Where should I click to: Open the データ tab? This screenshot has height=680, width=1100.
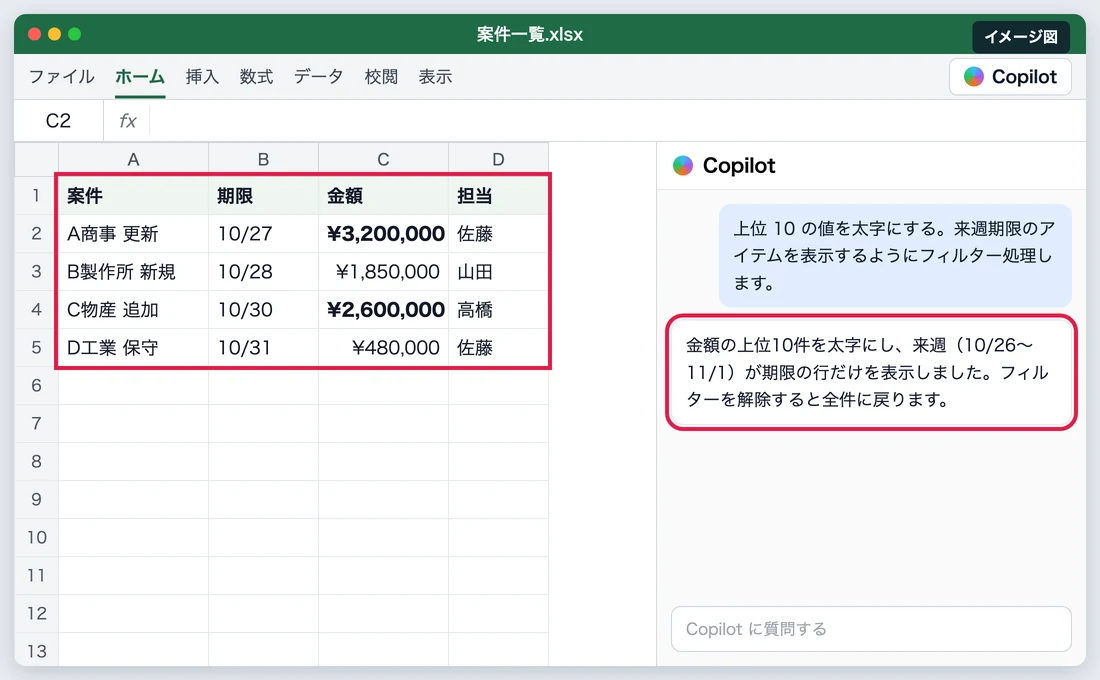[318, 76]
